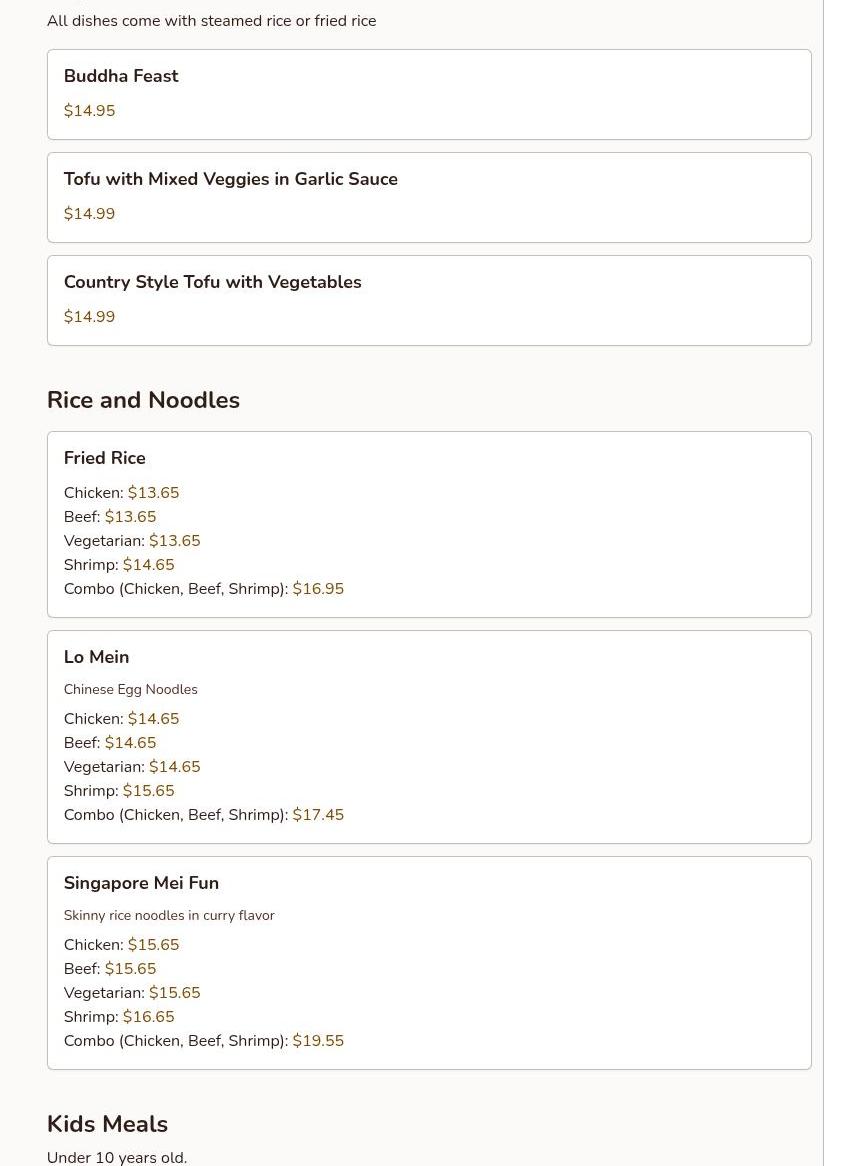This screenshot has width=844, height=1166.
Task: Open Country Style Tofu with Vegetables item
Action: pos(212,283)
